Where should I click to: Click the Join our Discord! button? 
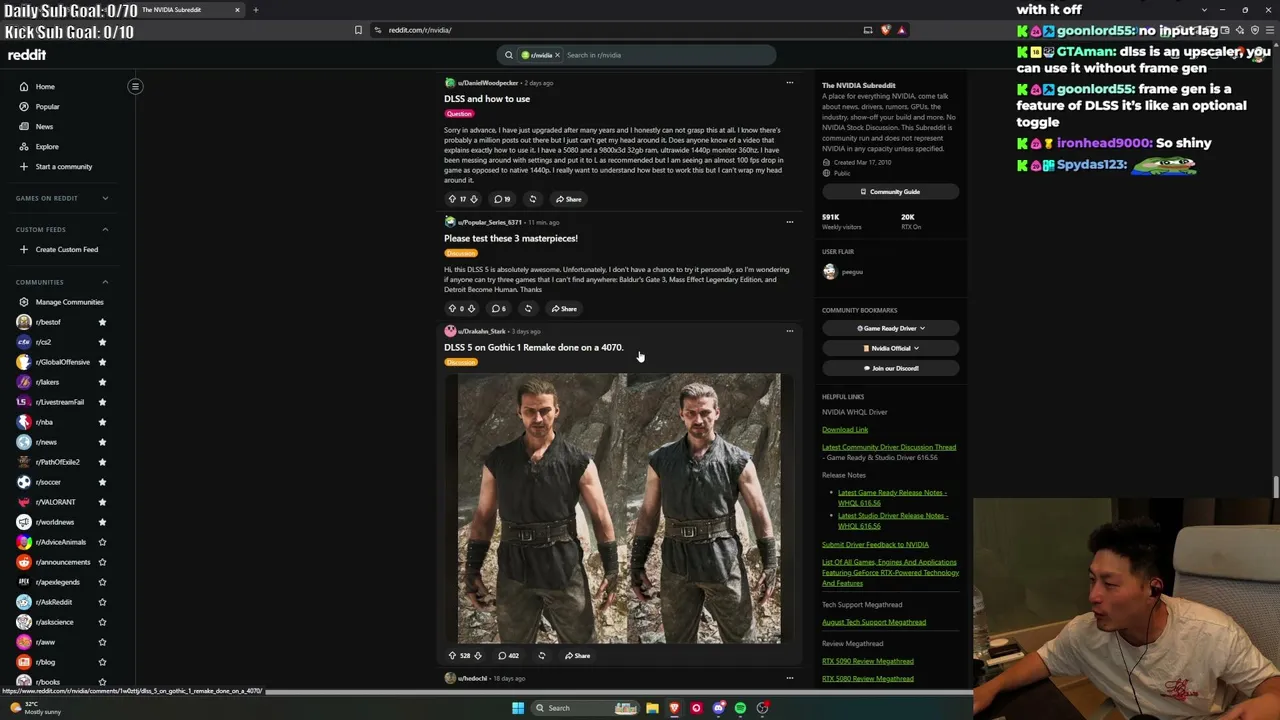tap(890, 368)
